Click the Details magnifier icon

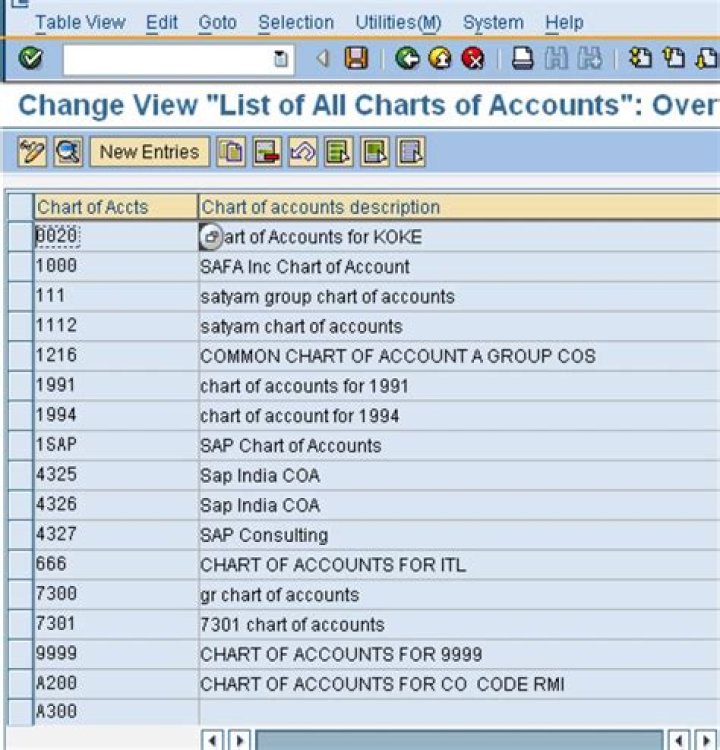pyautogui.click(x=68, y=152)
